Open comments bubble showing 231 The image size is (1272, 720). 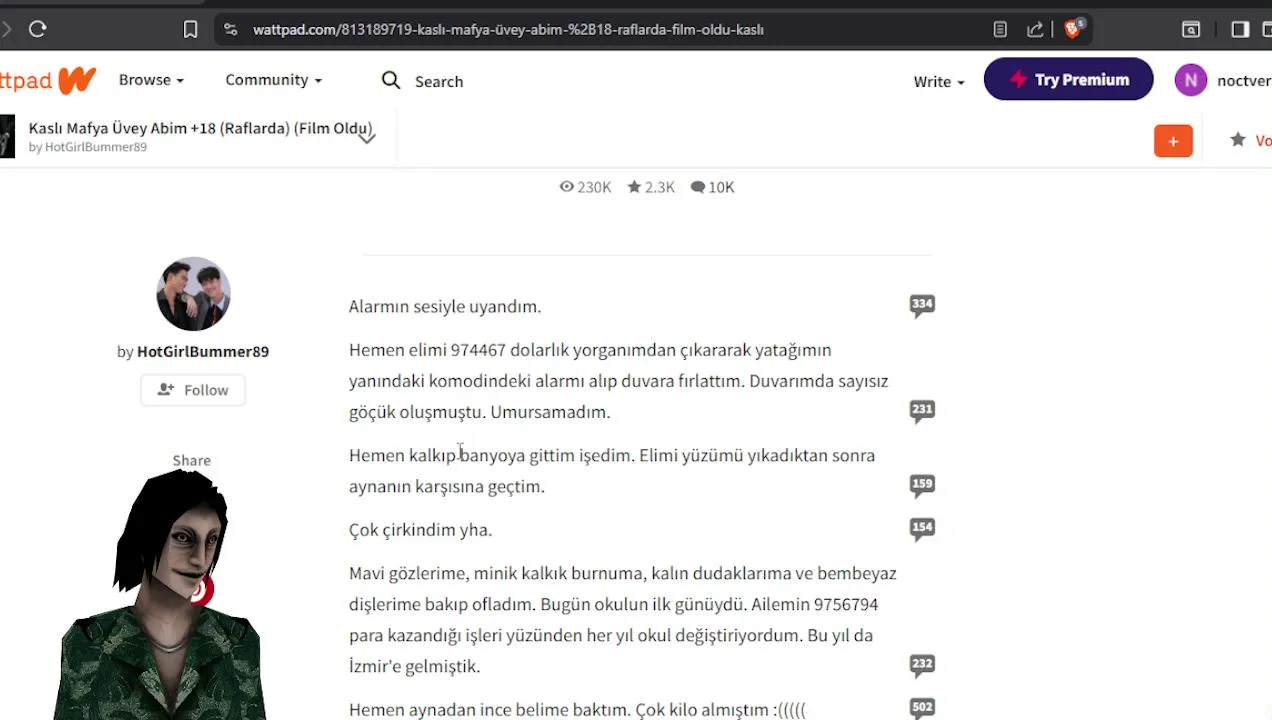coord(922,411)
